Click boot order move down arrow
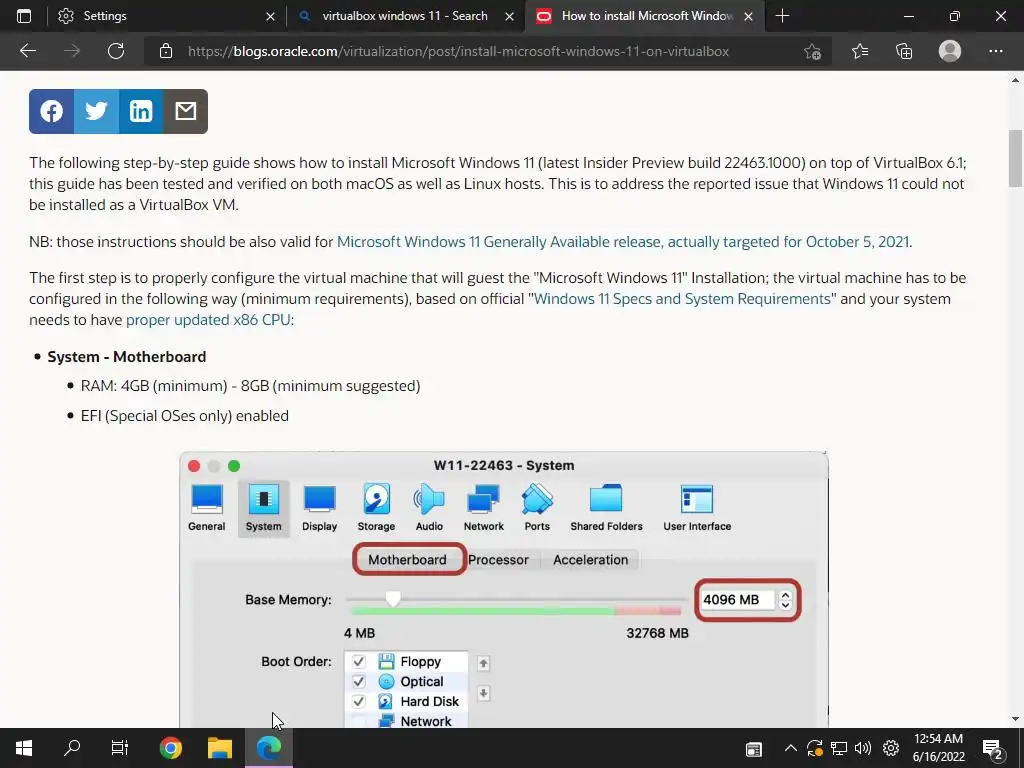Viewport: 1024px width, 768px height. tap(483, 693)
